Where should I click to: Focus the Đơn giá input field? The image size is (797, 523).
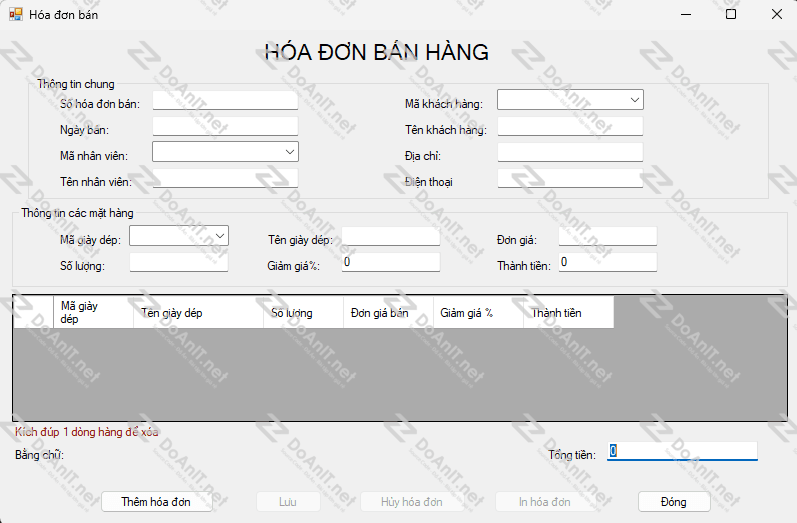tap(608, 236)
